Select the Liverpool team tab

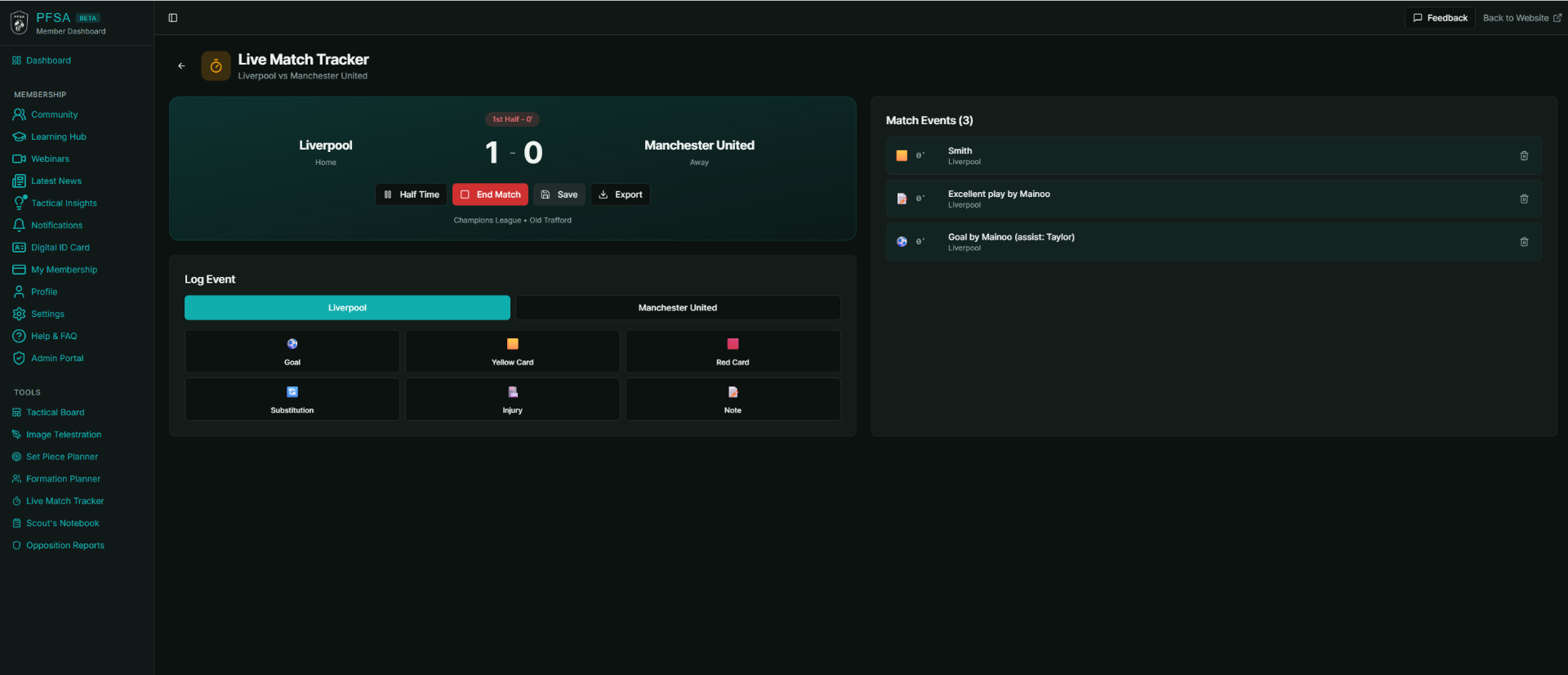[x=347, y=308]
